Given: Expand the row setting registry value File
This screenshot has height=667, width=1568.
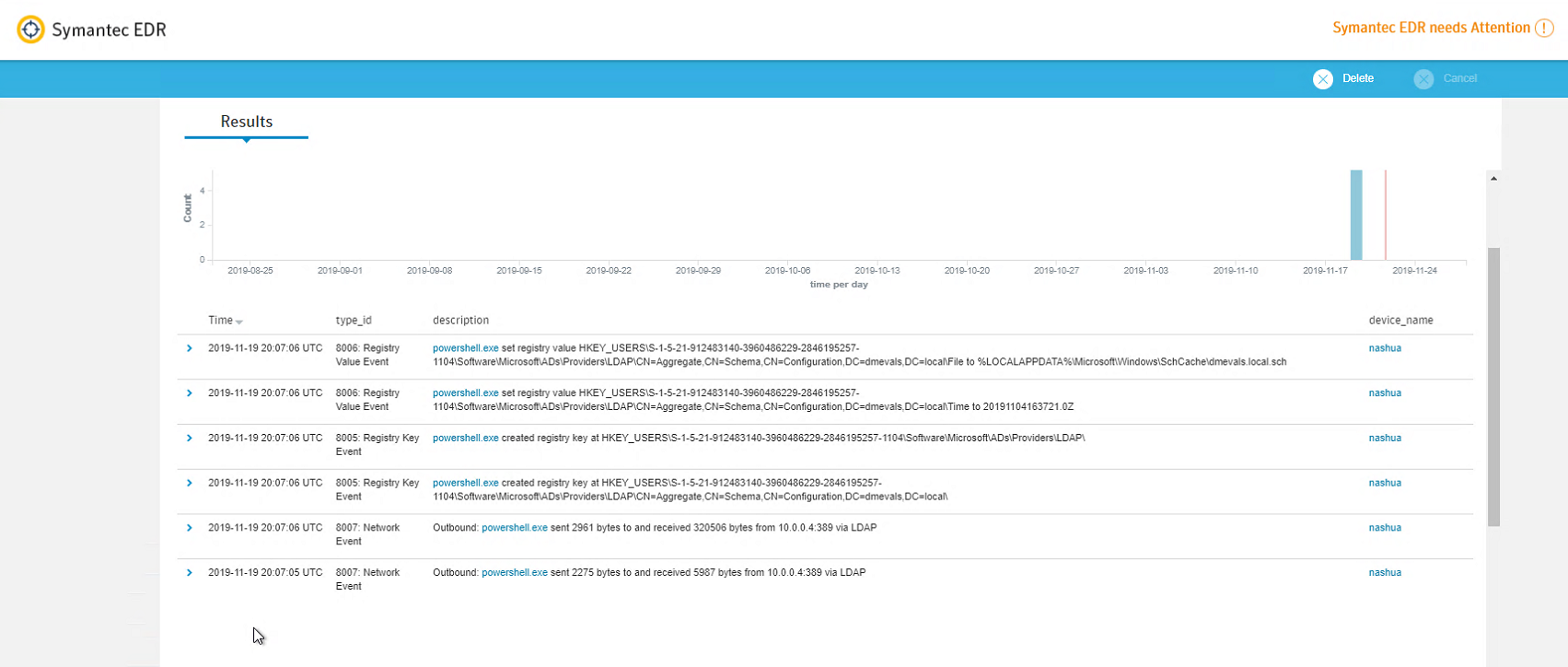Looking at the screenshot, I should (x=190, y=348).
